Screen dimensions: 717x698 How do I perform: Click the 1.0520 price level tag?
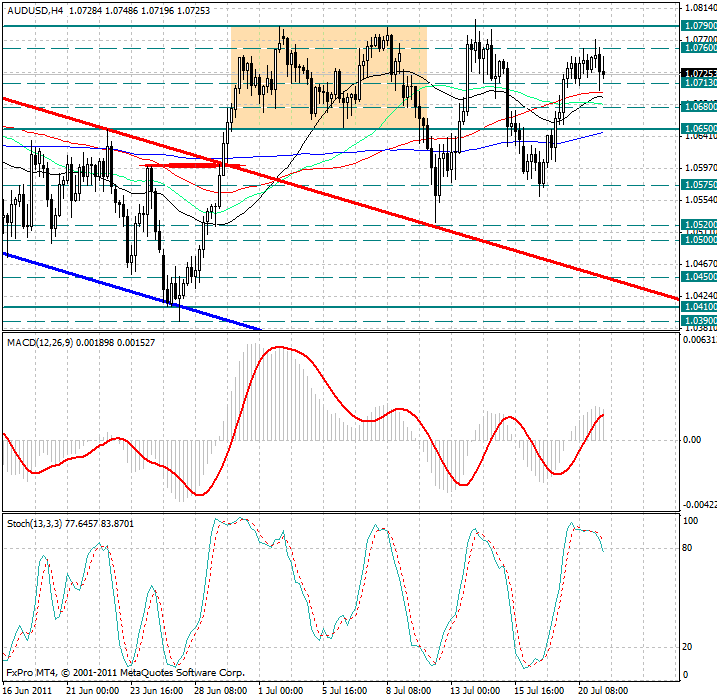(x=699, y=225)
